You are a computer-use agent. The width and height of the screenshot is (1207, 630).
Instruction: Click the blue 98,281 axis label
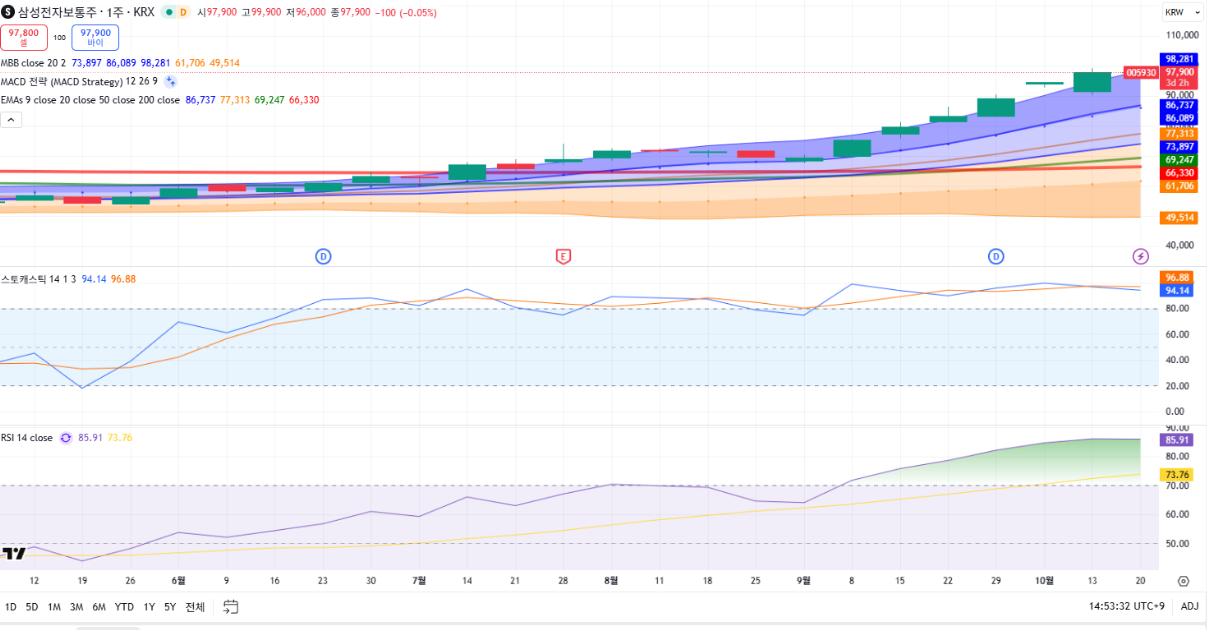[x=1179, y=59]
